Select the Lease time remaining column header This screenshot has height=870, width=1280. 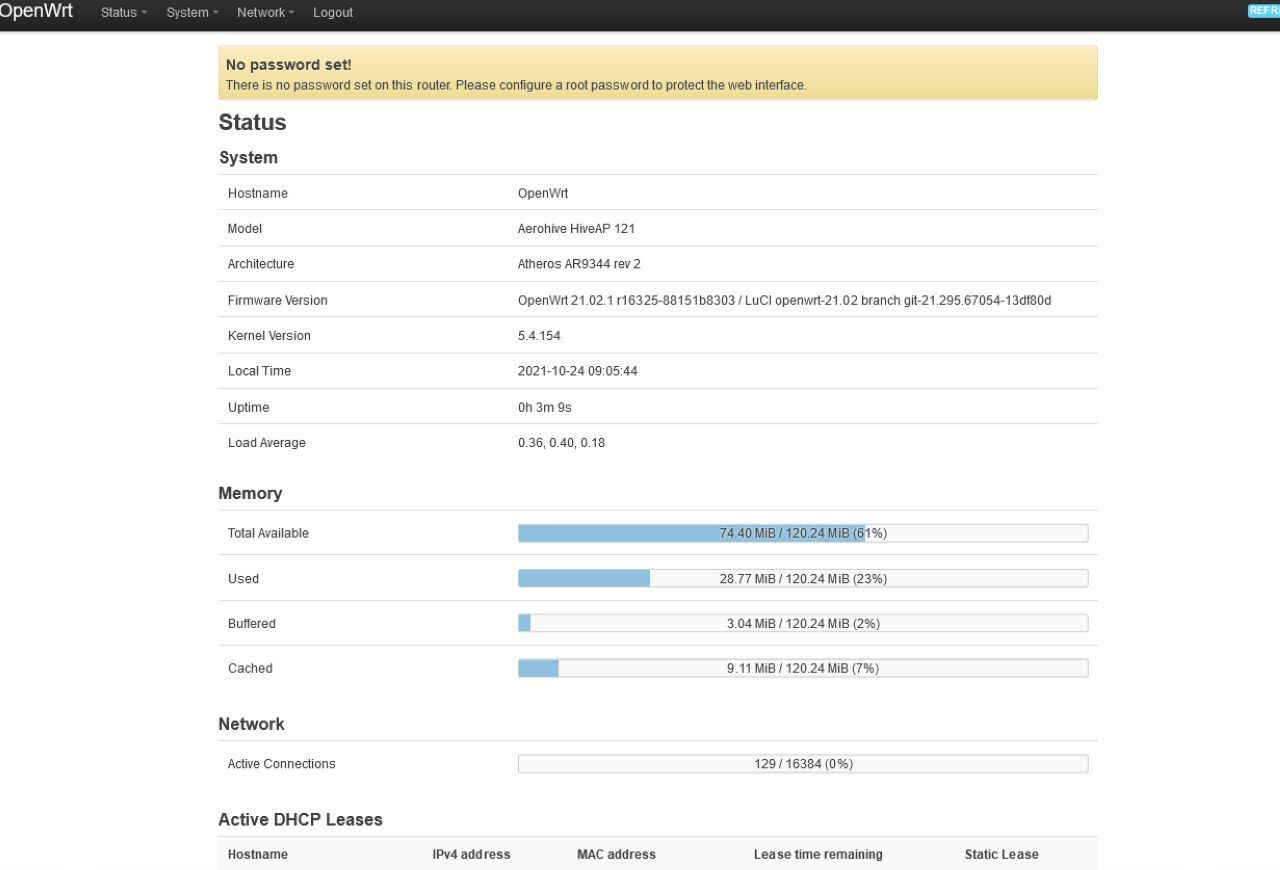coord(818,854)
